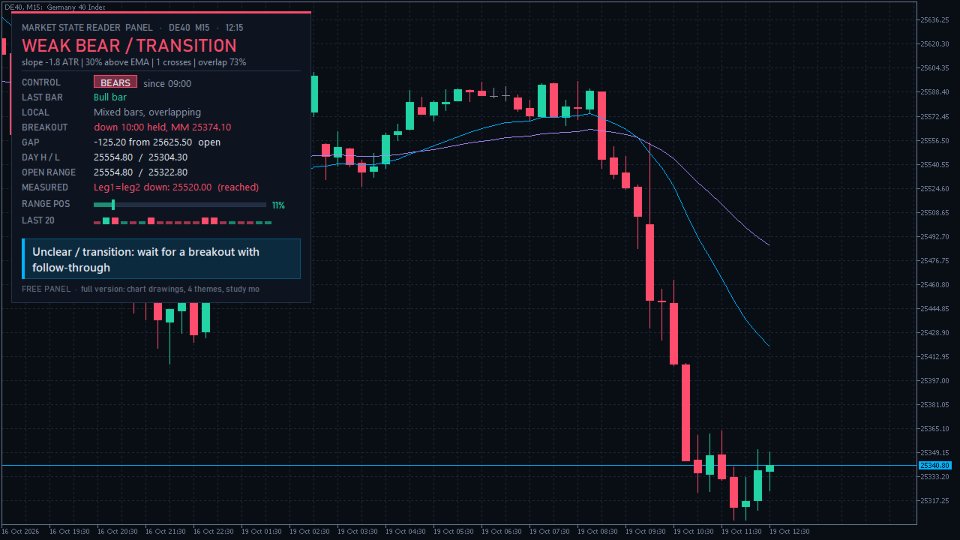Click MEASURED 'Leg1=leg2 down: 25520.00 (reached)'
Image resolution: width=960 pixels, height=540 pixels.
(176, 187)
